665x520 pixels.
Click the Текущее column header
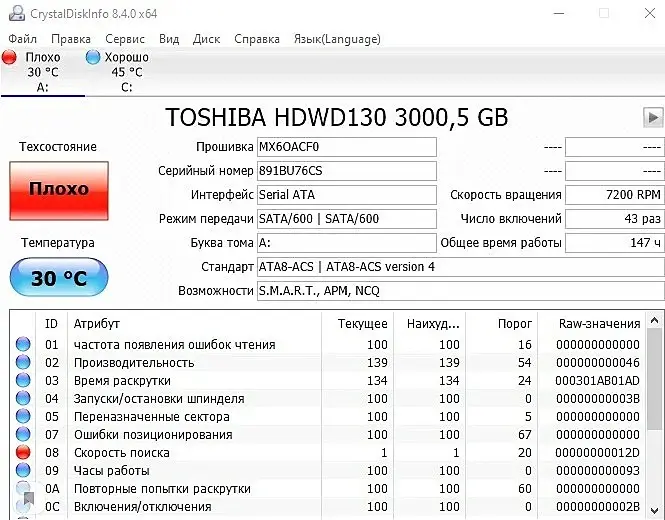[358, 324]
